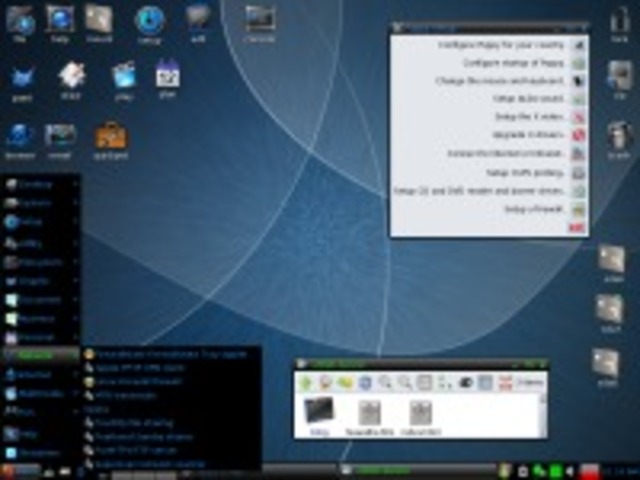Click the lock padlock desktop icon
640x480 pixels.
click(x=619, y=24)
